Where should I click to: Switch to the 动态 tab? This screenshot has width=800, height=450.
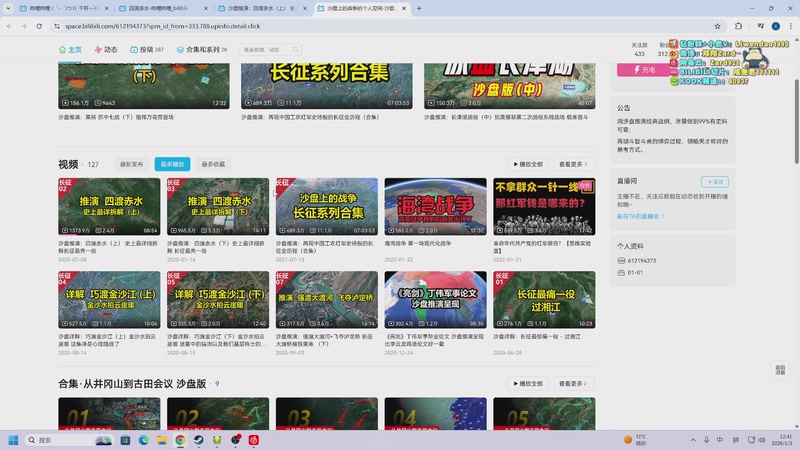point(106,49)
